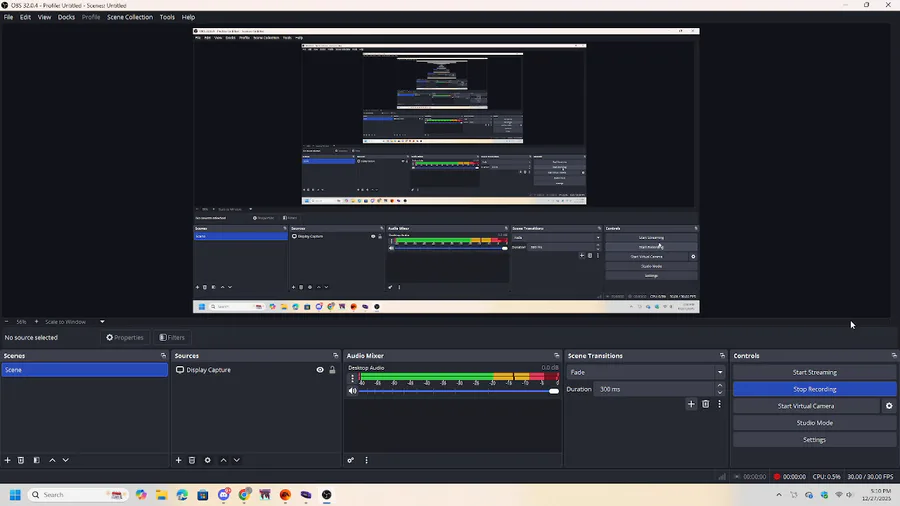Select Scene in Scenes list
This screenshot has width=900, height=506.
[x=84, y=370]
